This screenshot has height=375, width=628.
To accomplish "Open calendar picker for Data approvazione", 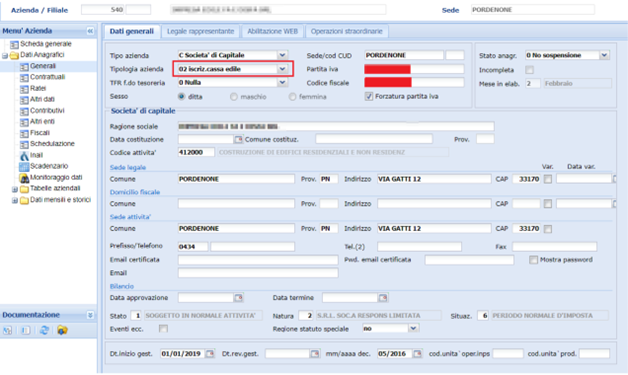I will [x=238, y=298].
